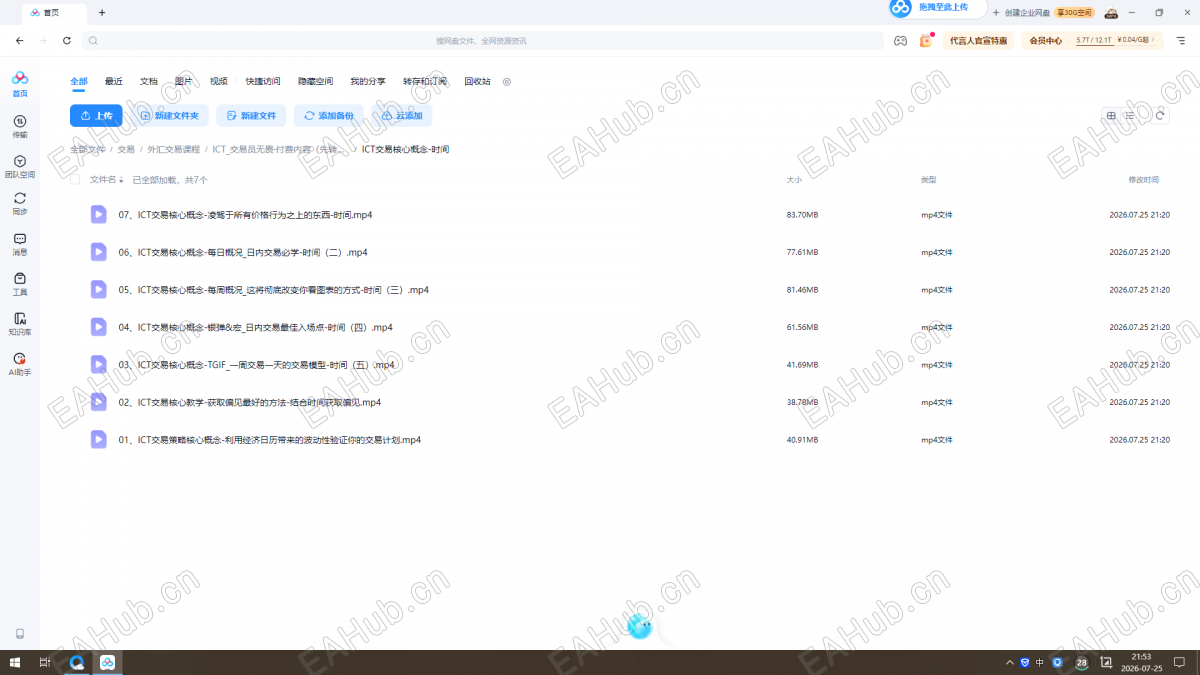1200x675 pixels.
Task: Select the 回收站 tab
Action: (x=478, y=81)
